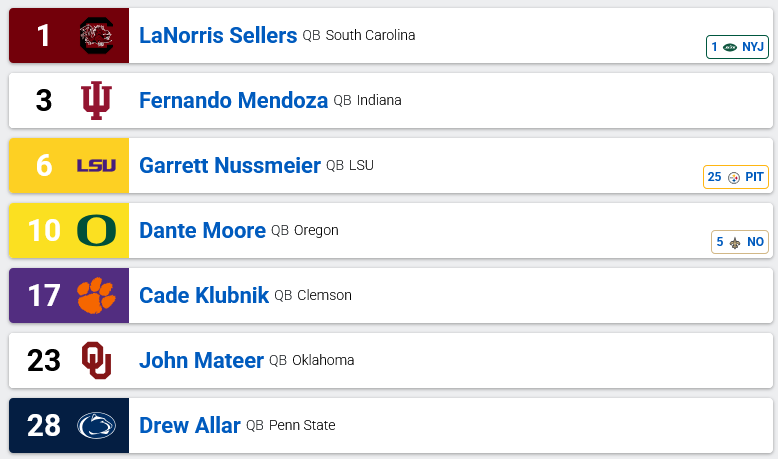This screenshot has width=778, height=459.
Task: Click the Indiana Hoosiers logo
Action: click(96, 101)
